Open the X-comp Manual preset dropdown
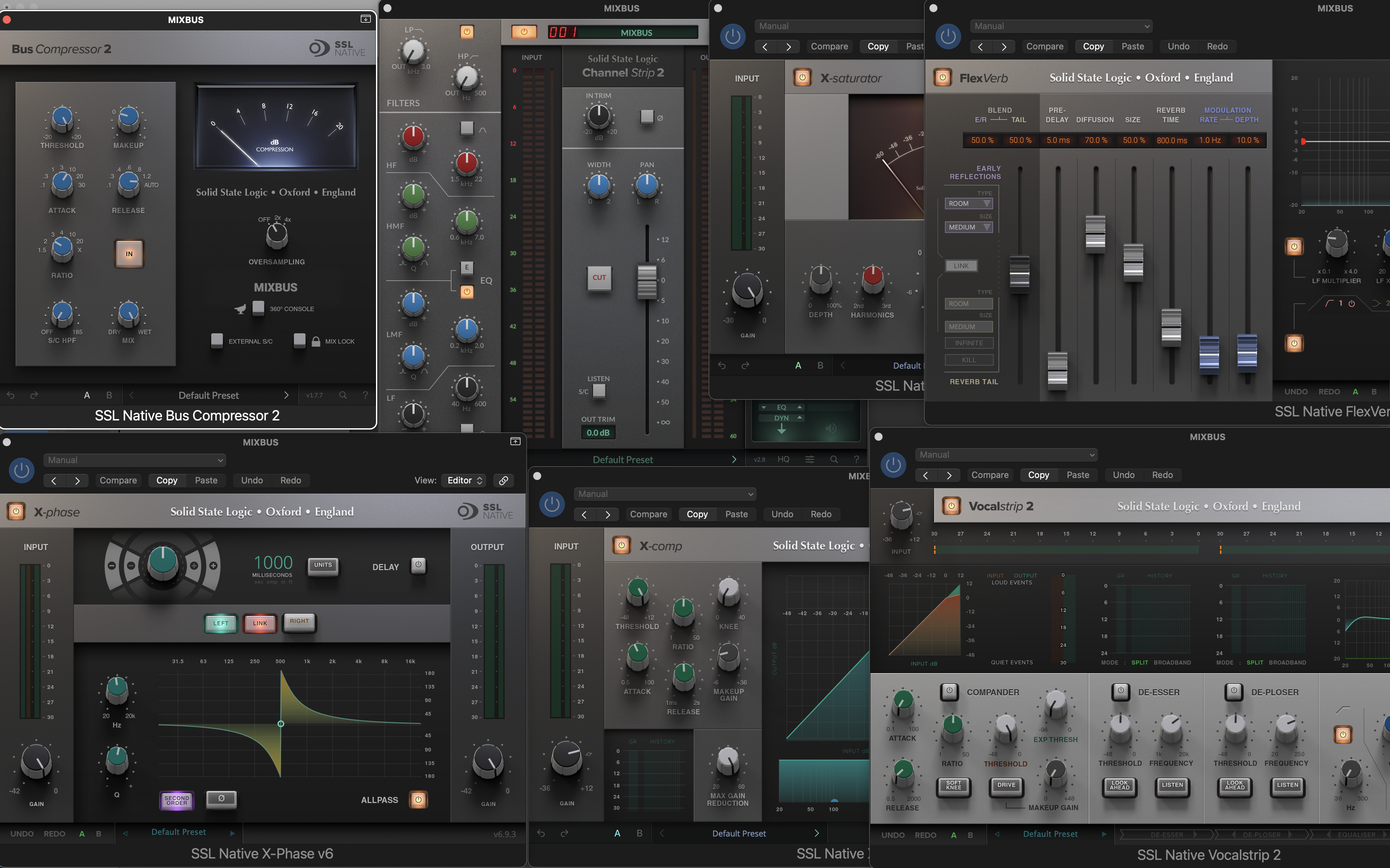 pos(665,494)
